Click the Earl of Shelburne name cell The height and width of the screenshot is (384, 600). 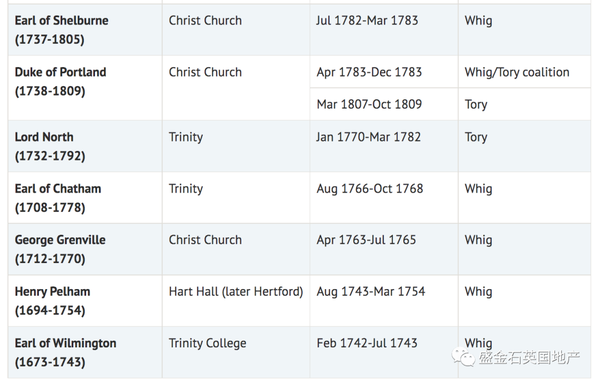(x=85, y=30)
